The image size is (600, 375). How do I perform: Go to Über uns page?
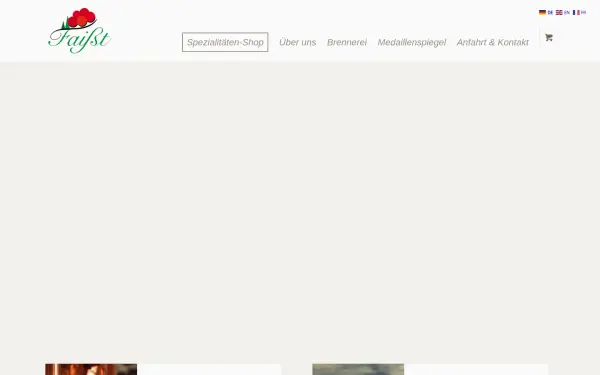tap(297, 42)
